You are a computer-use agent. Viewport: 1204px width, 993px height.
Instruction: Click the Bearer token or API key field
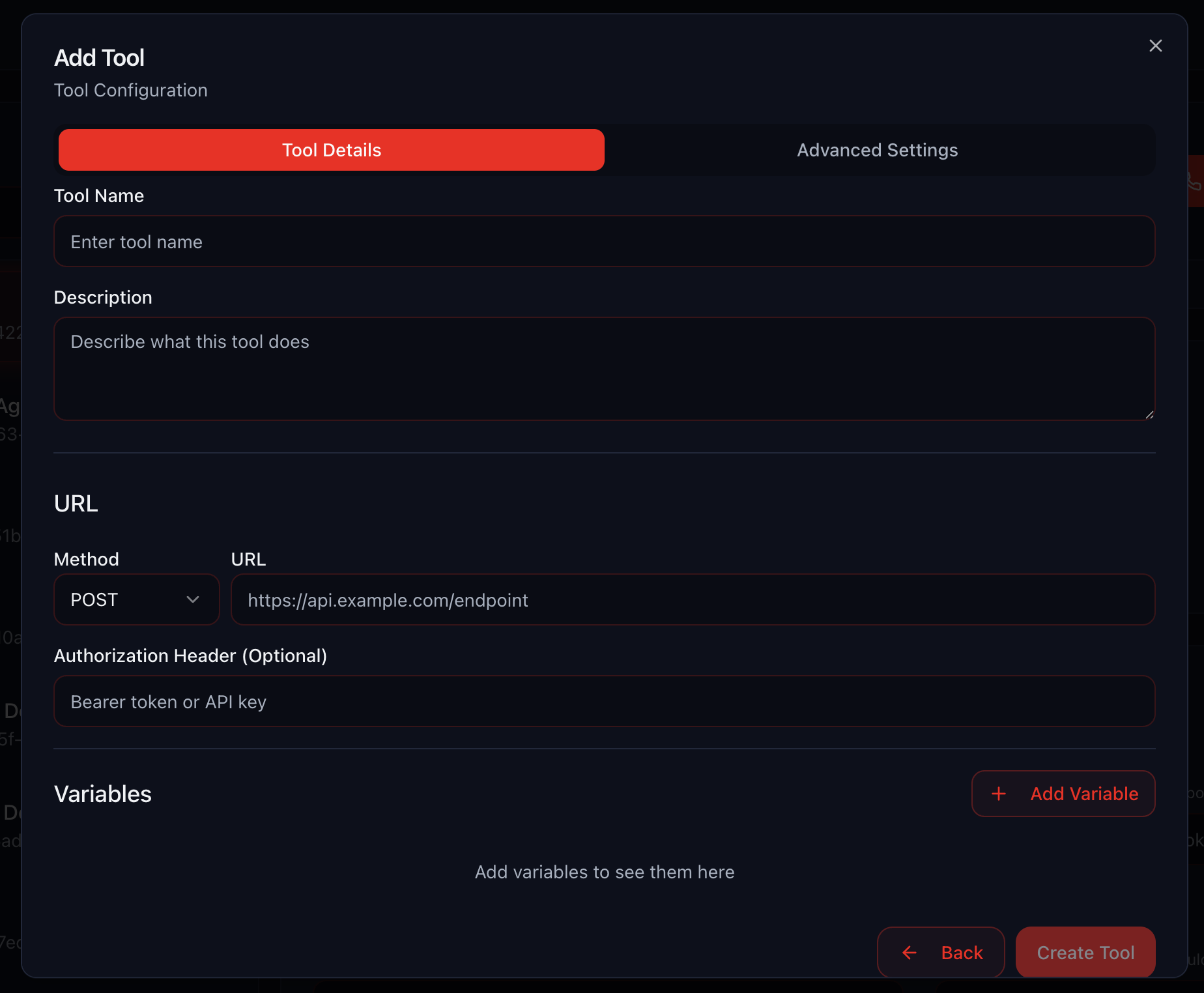tap(605, 701)
